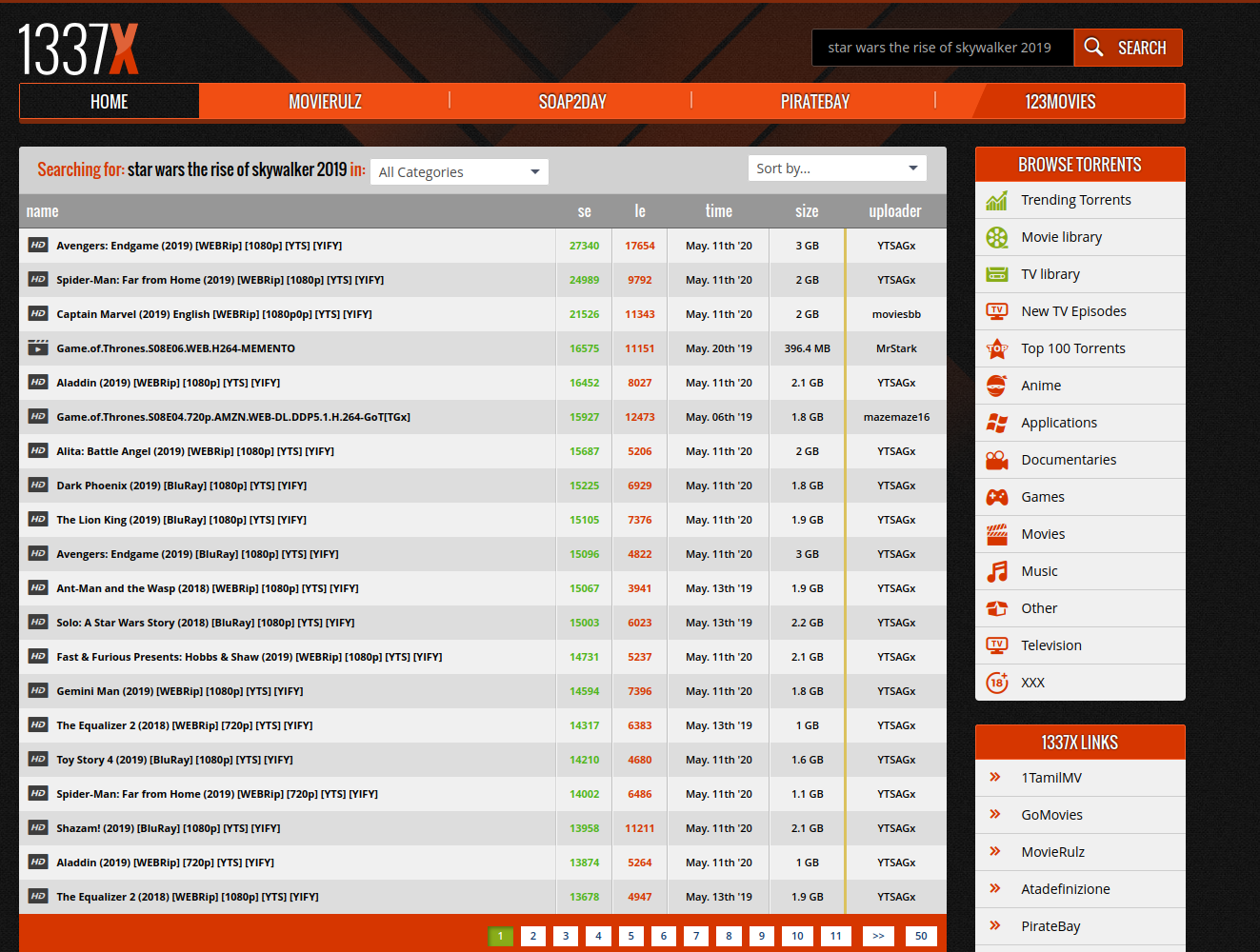The width and height of the screenshot is (1260, 952).
Task: Jump to last page 50
Action: (x=921, y=936)
